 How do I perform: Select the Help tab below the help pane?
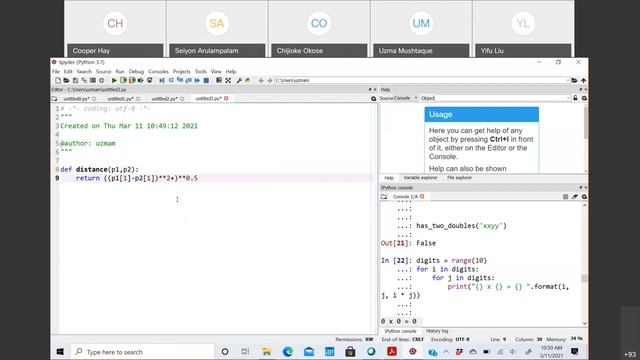389,178
